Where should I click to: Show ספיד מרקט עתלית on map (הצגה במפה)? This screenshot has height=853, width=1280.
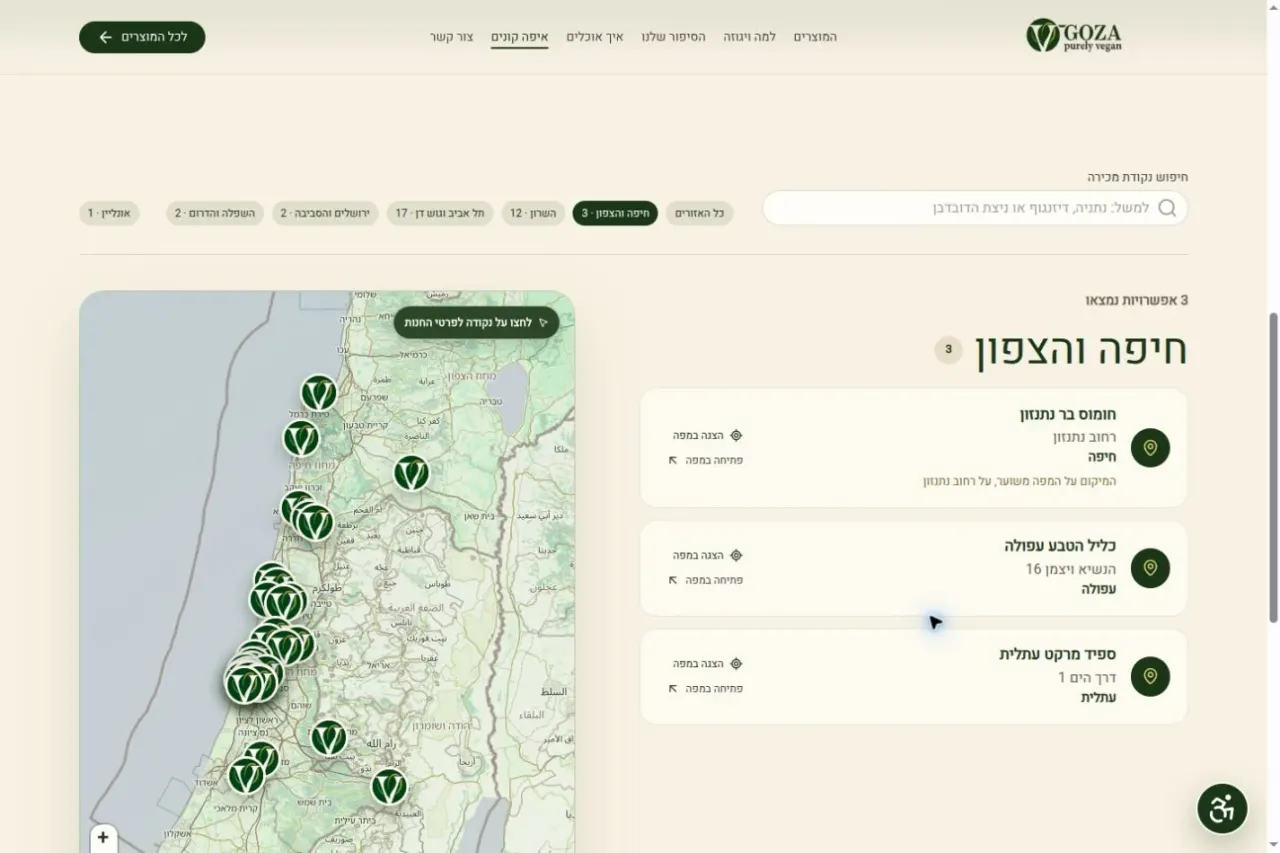coord(707,663)
